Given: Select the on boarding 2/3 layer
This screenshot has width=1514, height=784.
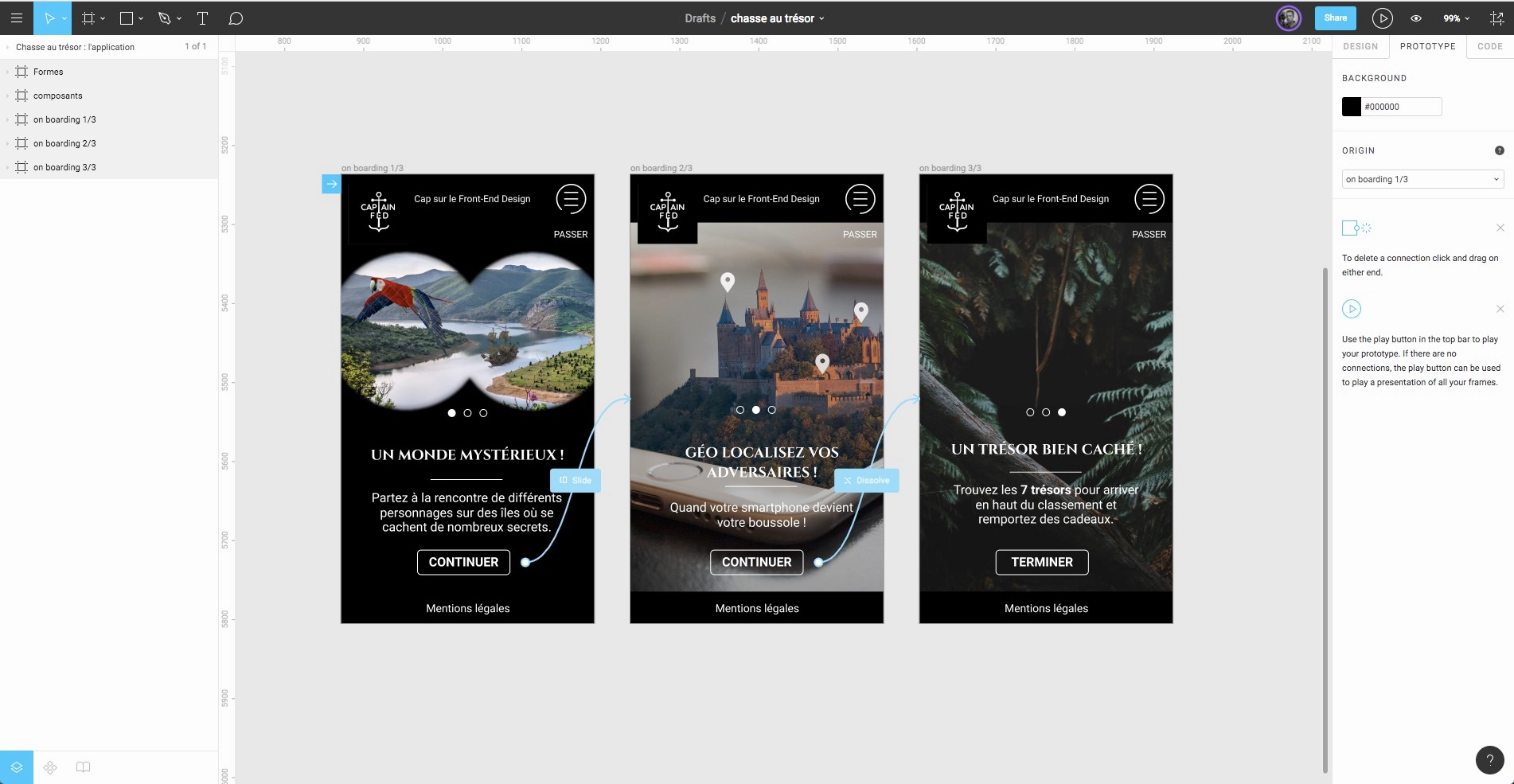Looking at the screenshot, I should click(x=64, y=143).
